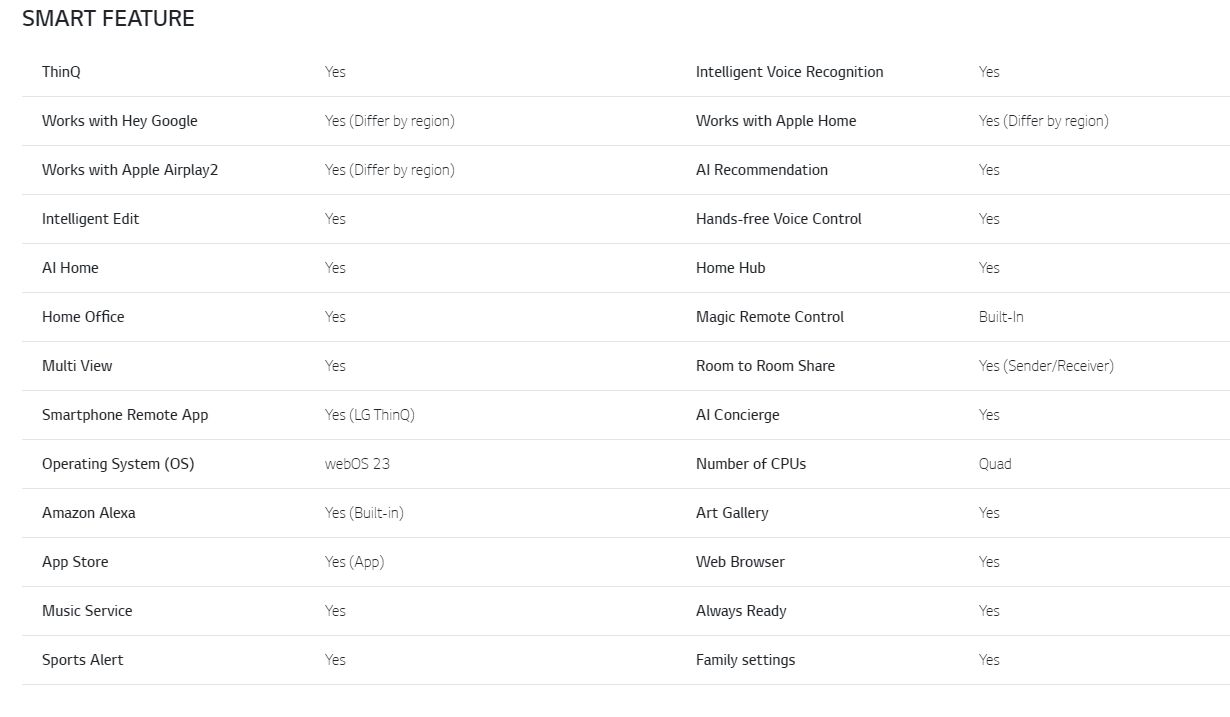Select the App Store row label
The height and width of the screenshot is (717, 1230).
pyautogui.click(x=75, y=562)
